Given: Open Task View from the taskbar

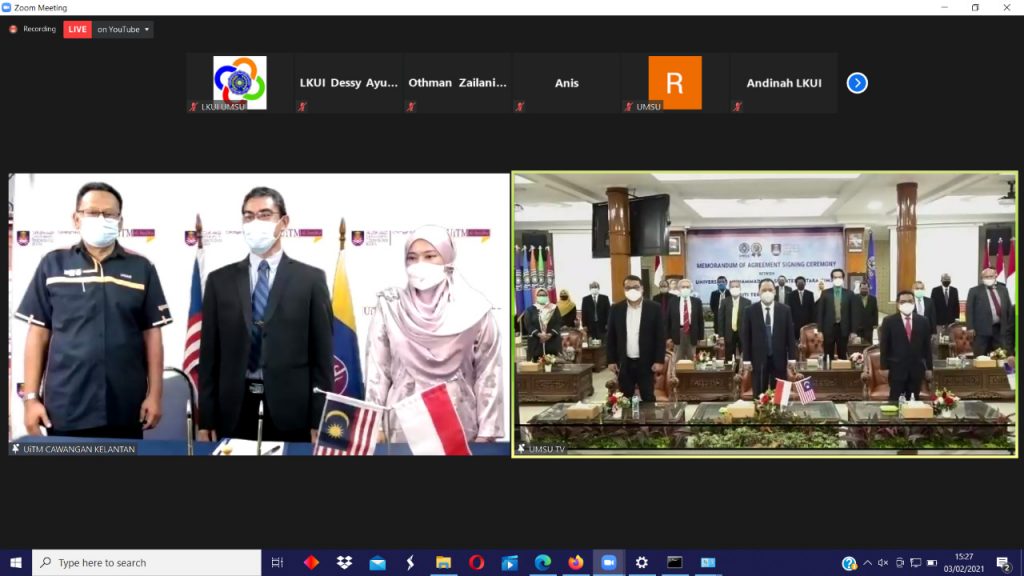Looking at the screenshot, I should point(278,563).
